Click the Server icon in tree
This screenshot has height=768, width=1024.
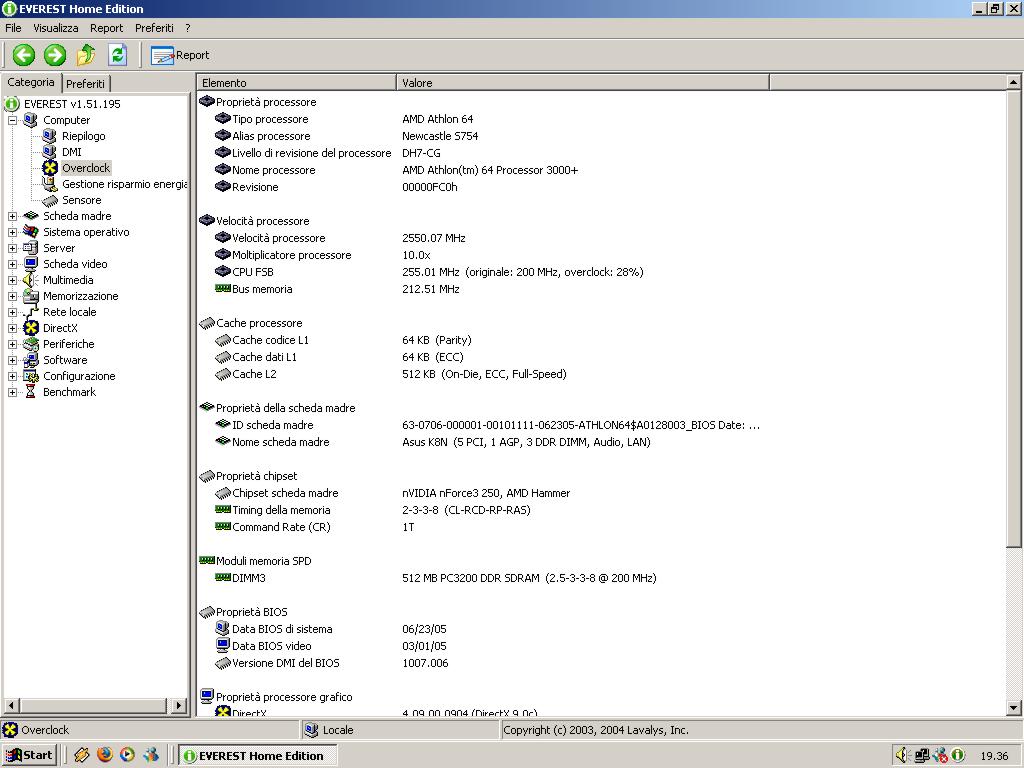click(x=31, y=248)
